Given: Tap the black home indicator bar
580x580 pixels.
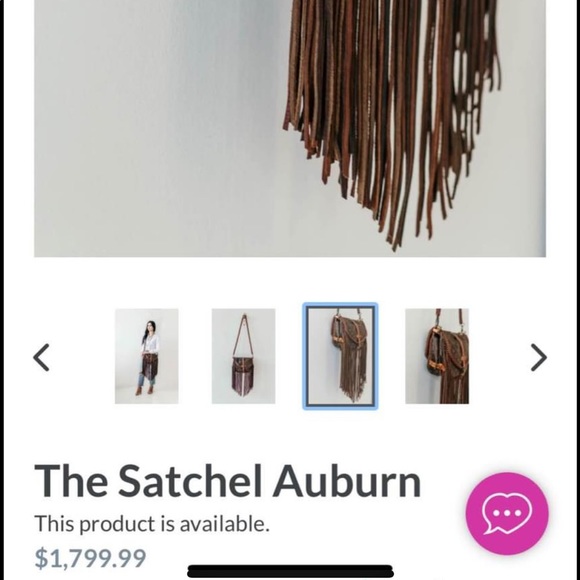Looking at the screenshot, I should pos(290,571).
